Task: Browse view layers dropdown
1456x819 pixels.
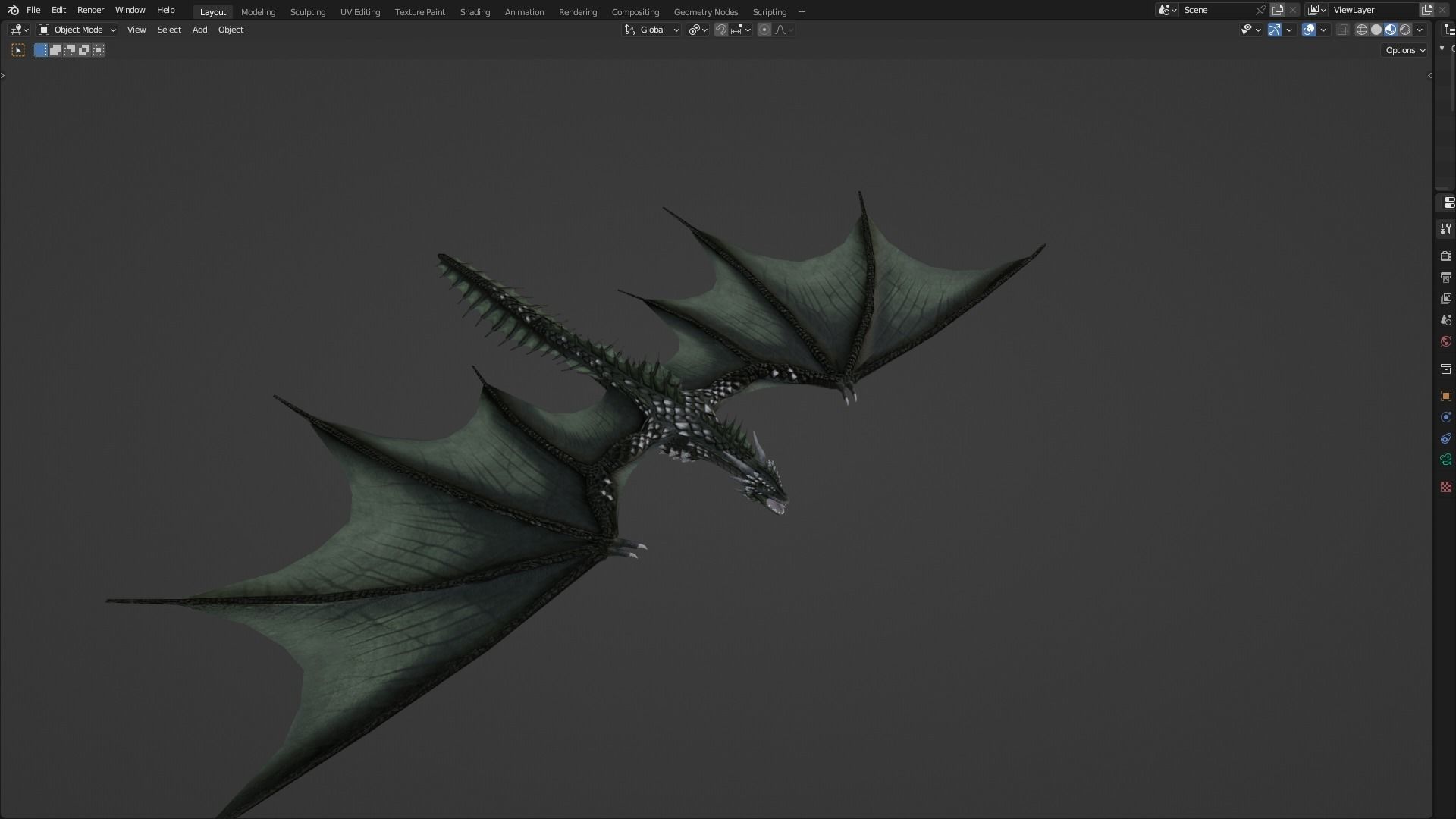Action: click(1317, 10)
